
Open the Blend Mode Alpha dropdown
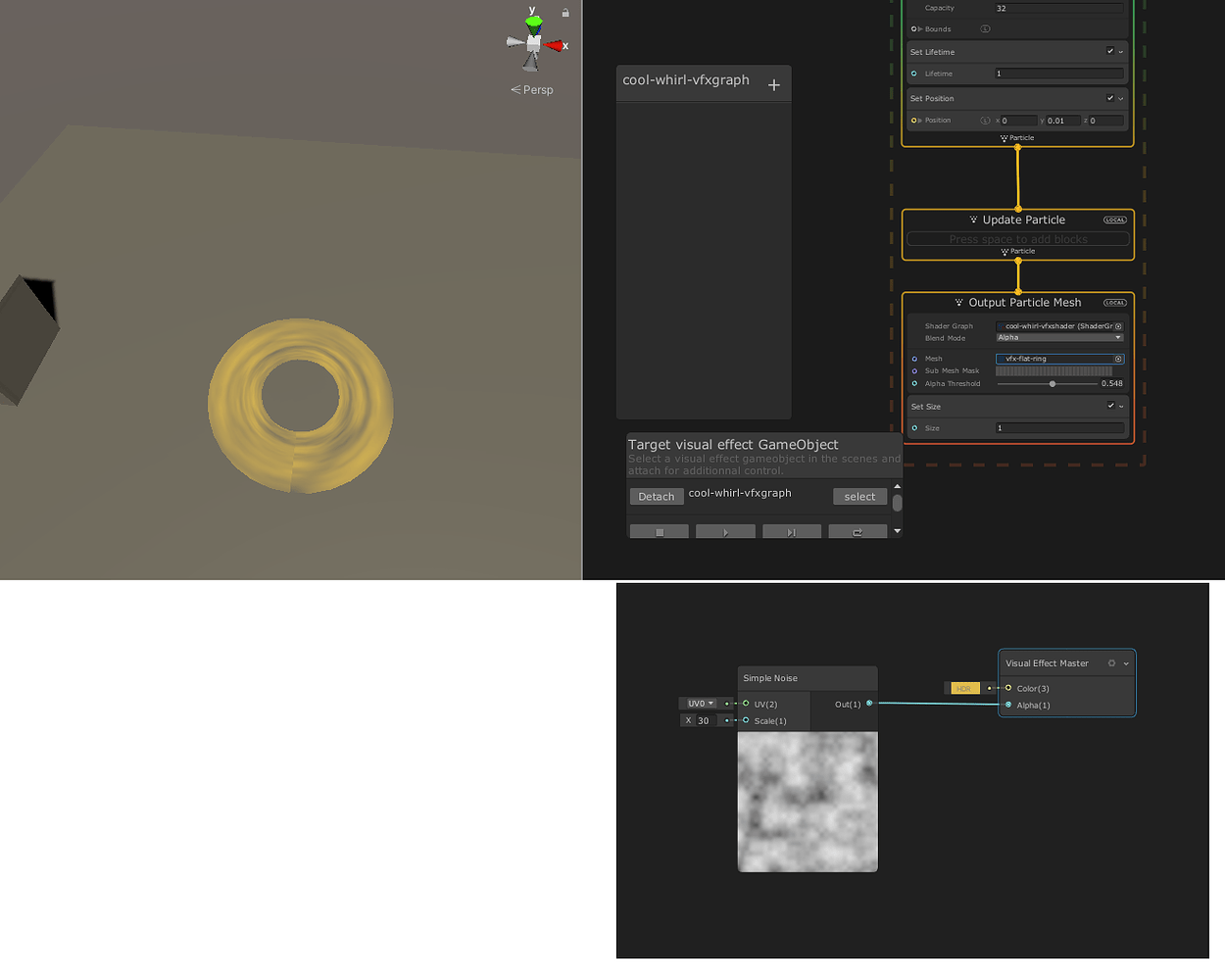[1059, 338]
